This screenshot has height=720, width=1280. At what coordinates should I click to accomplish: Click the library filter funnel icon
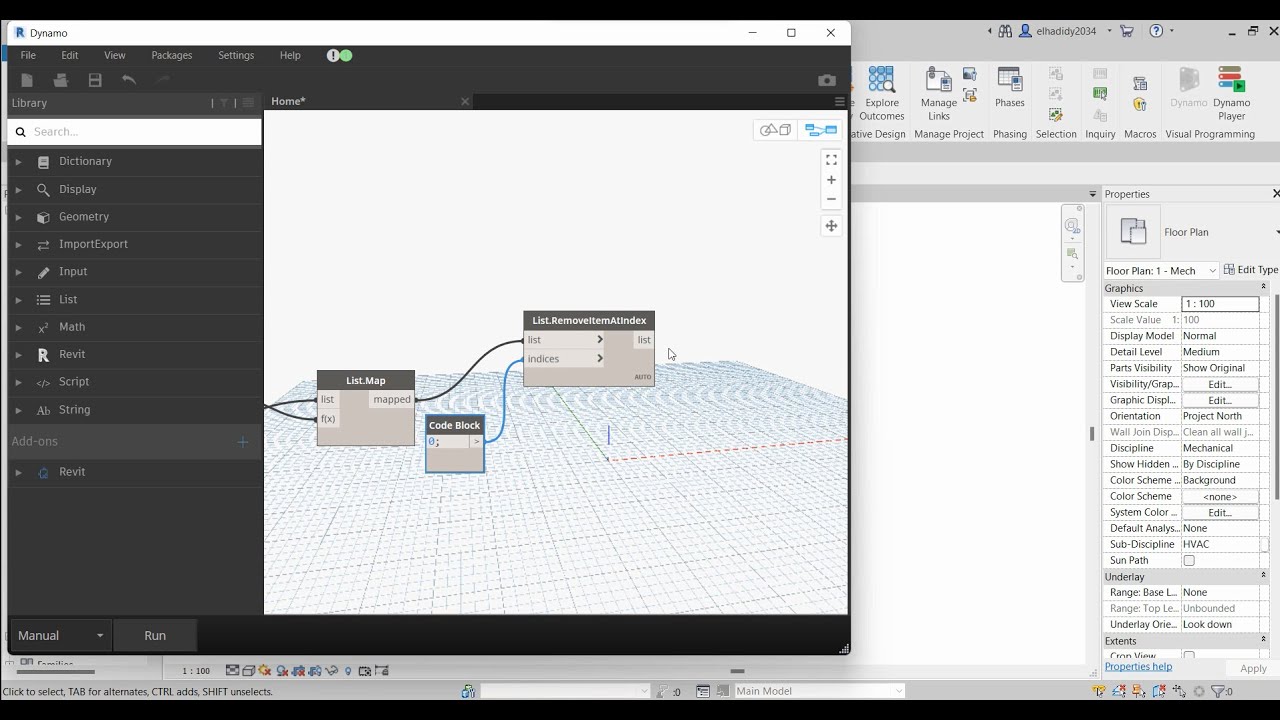(x=224, y=103)
